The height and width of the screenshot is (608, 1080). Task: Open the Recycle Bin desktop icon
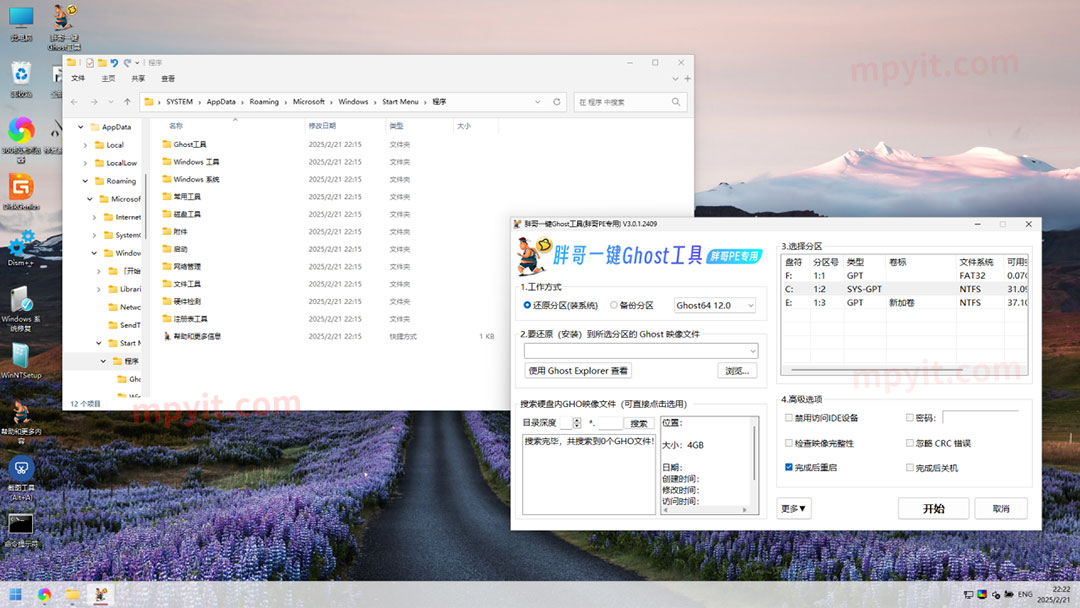point(21,78)
